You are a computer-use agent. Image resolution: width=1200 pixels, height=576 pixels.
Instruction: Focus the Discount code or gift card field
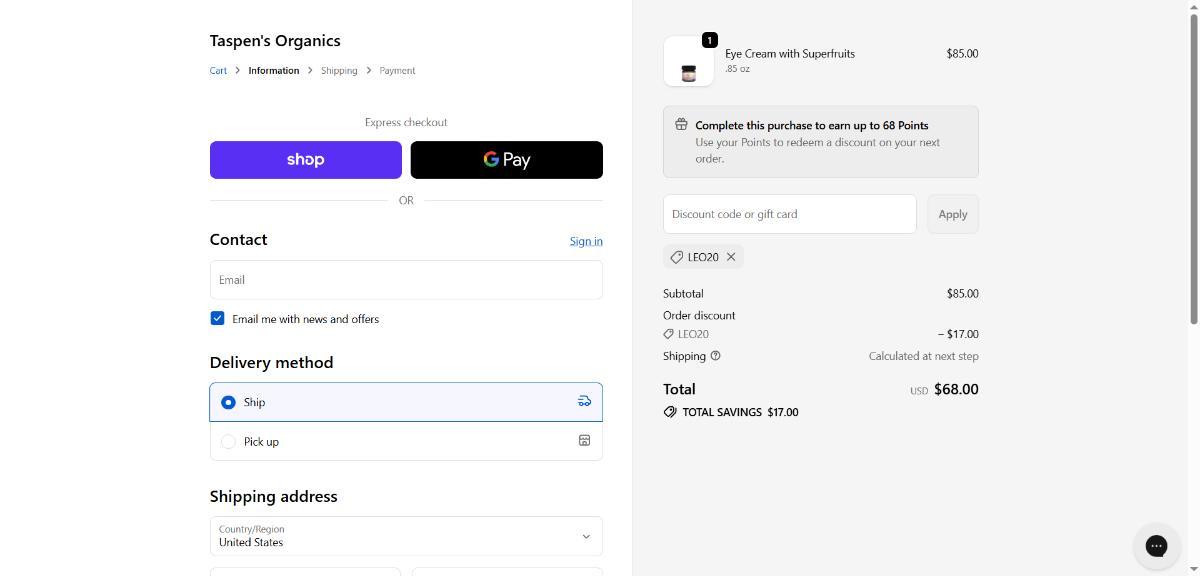pos(789,214)
